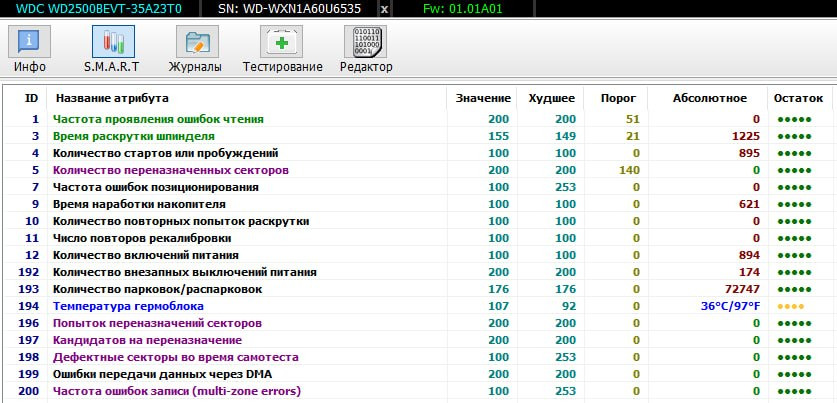This screenshot has width=837, height=403.
Task: Select Количество переназначенных секторов row
Action: (x=170, y=170)
